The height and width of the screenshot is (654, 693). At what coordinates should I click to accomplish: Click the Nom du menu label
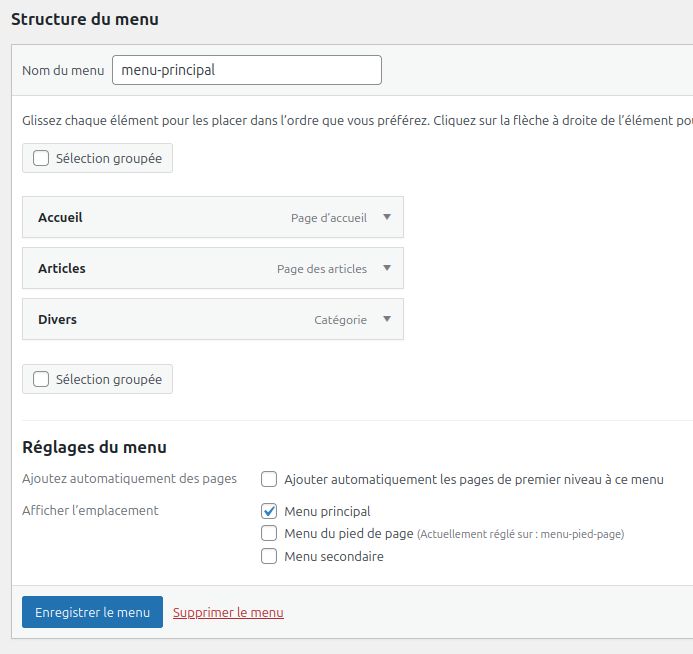(x=63, y=71)
